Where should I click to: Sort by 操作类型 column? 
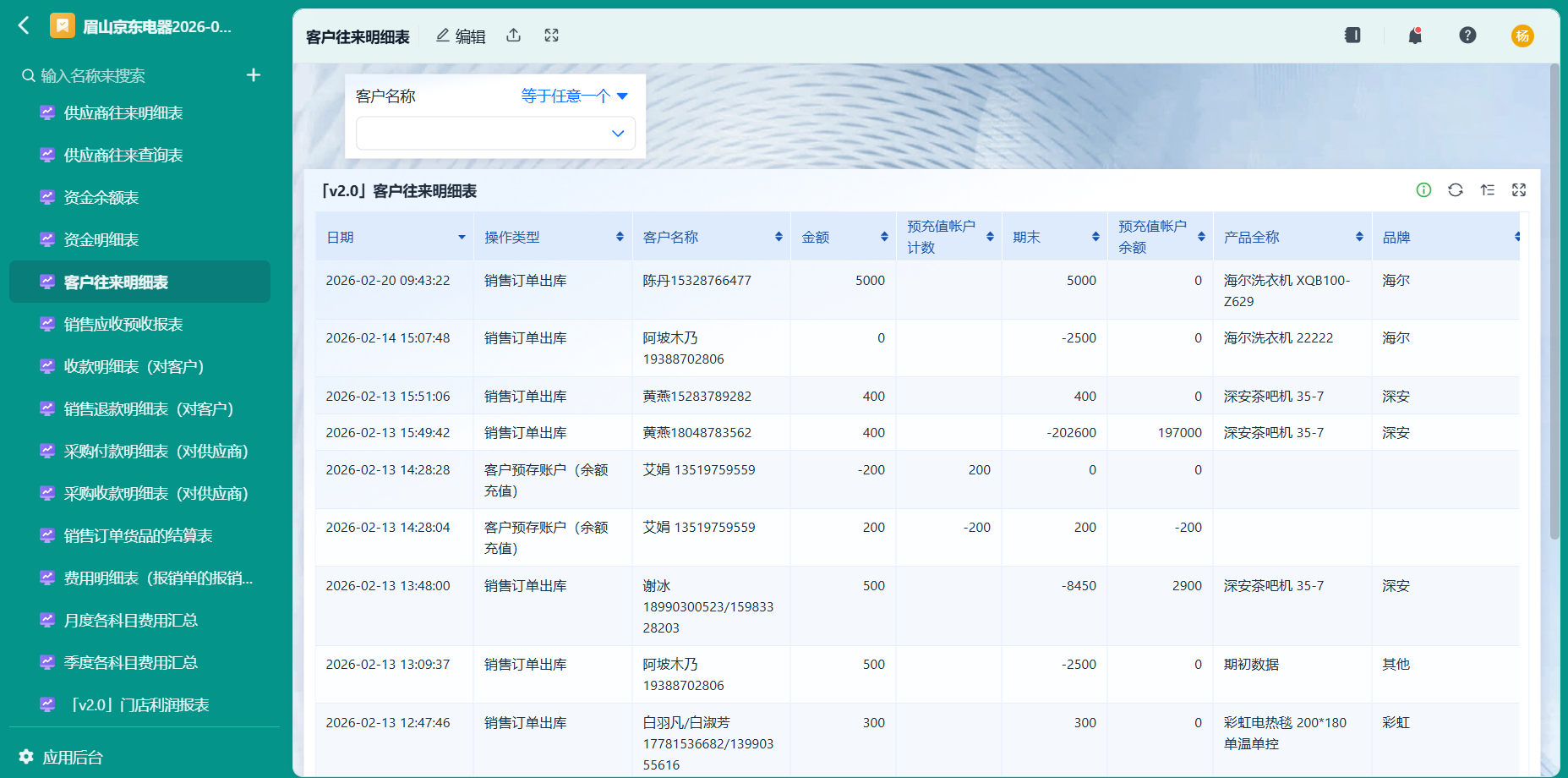[x=620, y=238]
